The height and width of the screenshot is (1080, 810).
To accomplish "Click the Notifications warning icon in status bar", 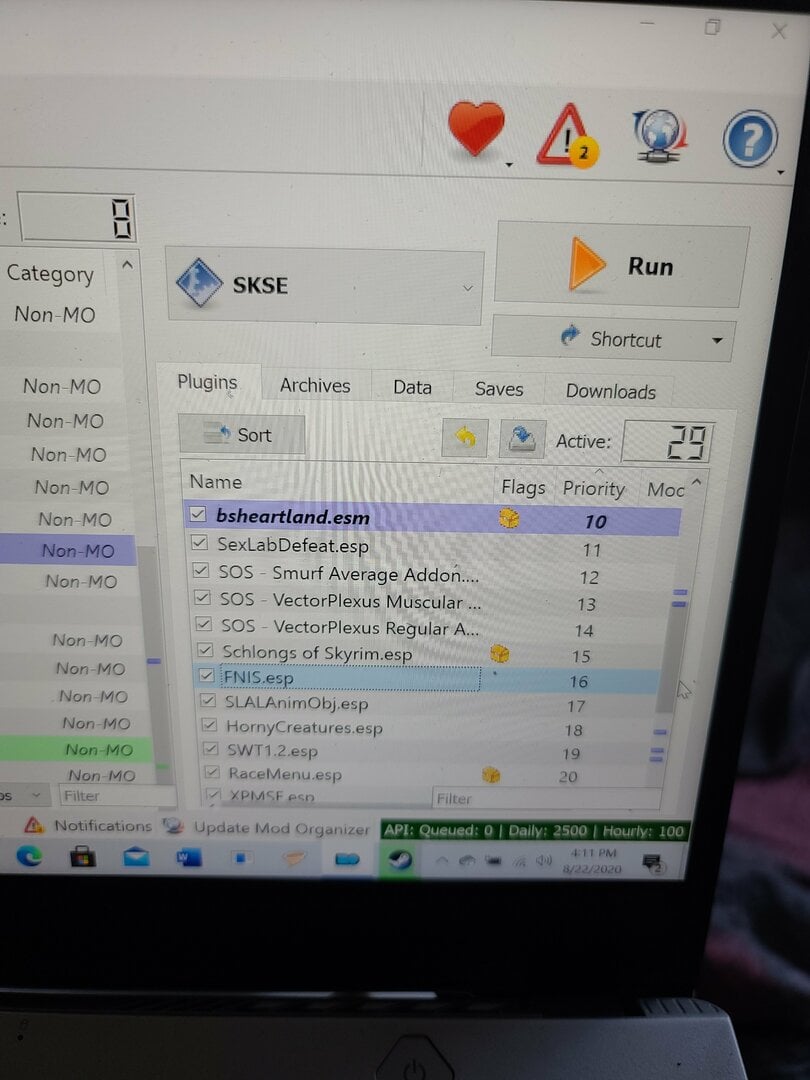I will pyautogui.click(x=34, y=824).
